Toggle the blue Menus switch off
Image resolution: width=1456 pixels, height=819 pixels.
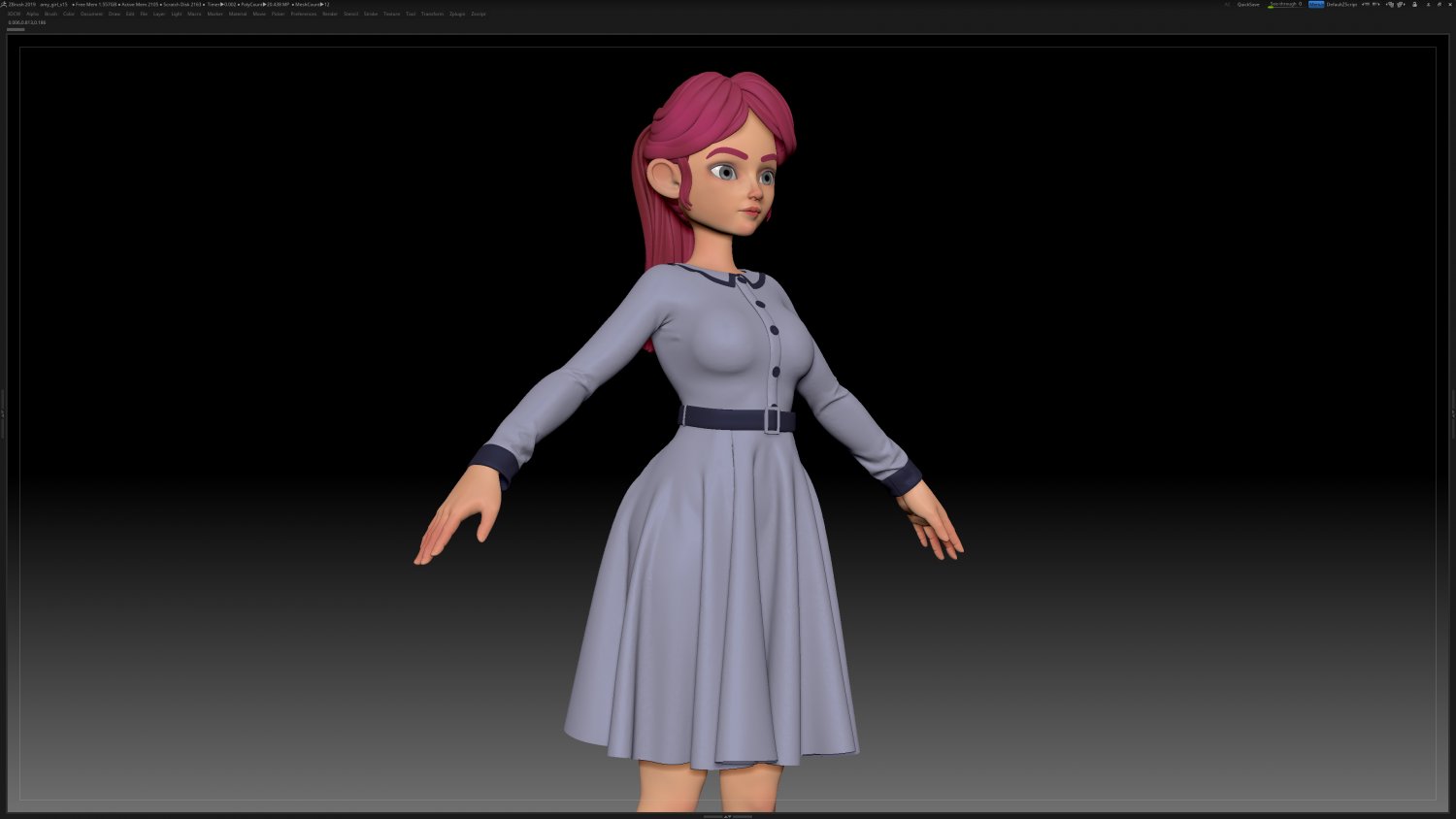point(1316,4)
